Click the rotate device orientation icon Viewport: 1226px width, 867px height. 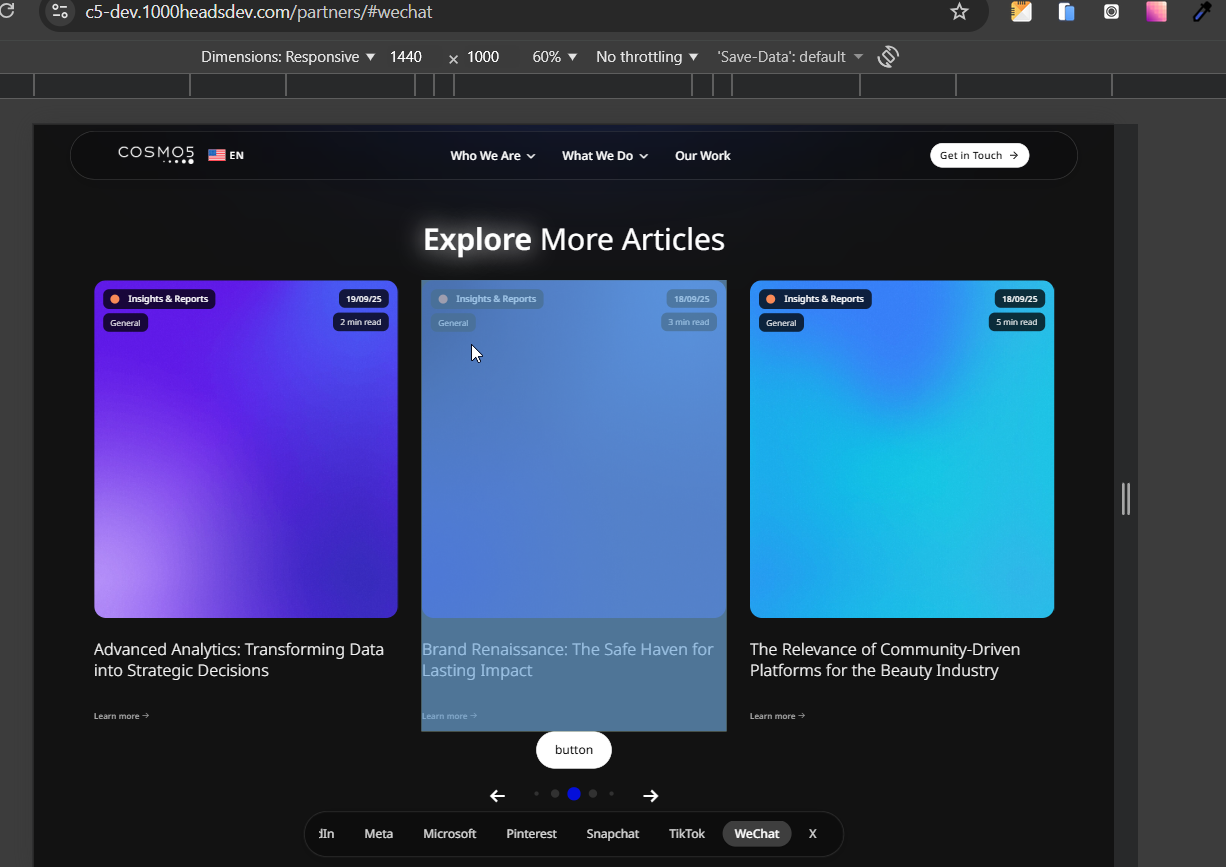pyautogui.click(x=888, y=57)
